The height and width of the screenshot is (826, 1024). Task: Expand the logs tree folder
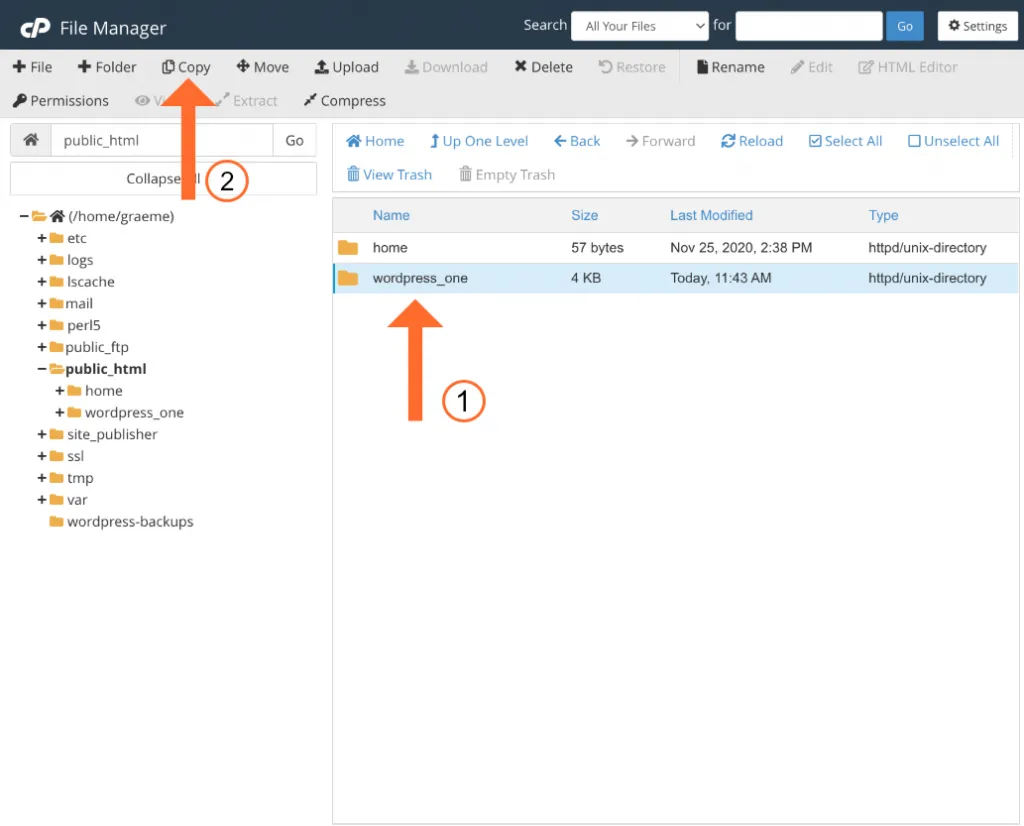point(42,259)
